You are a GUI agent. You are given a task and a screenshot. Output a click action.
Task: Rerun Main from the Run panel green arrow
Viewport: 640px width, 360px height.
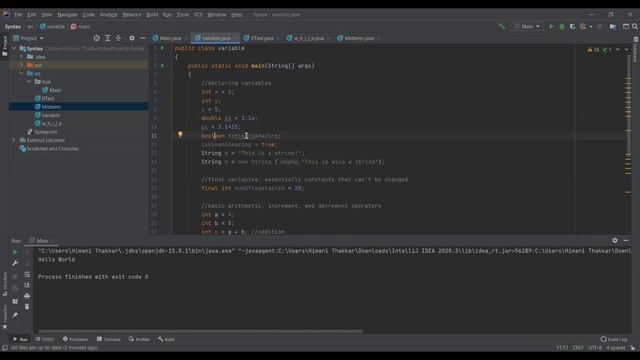[x=15, y=252]
